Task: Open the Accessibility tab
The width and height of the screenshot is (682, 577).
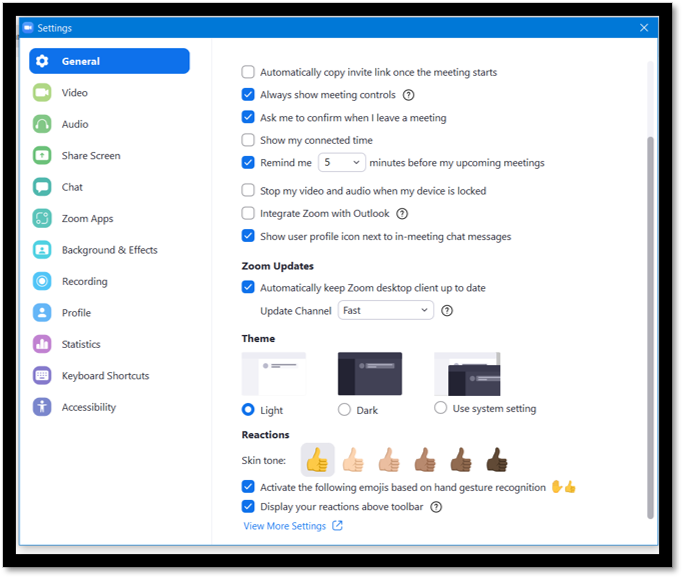Action: (x=110, y=407)
